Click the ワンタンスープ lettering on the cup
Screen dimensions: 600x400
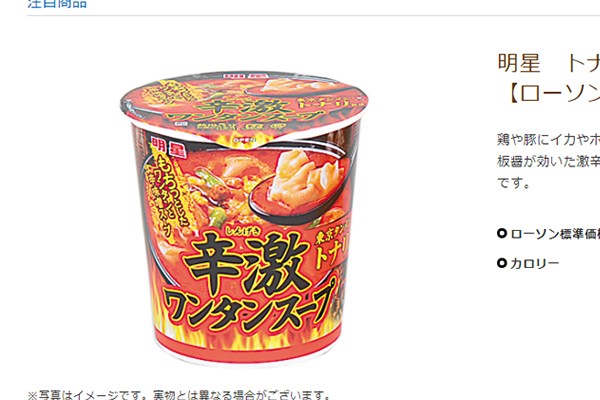point(249,307)
